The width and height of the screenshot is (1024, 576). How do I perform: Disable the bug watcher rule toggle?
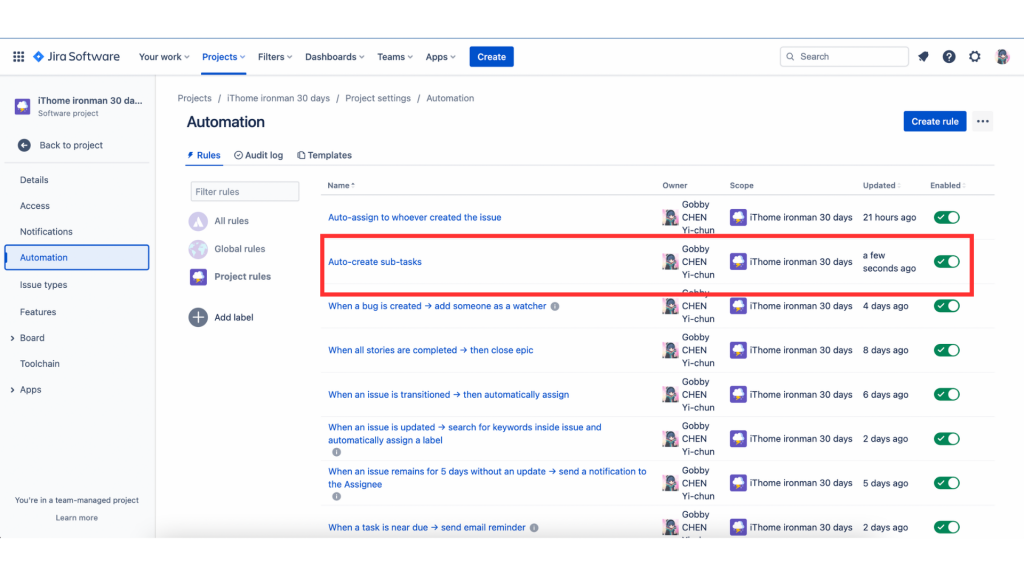click(946, 306)
